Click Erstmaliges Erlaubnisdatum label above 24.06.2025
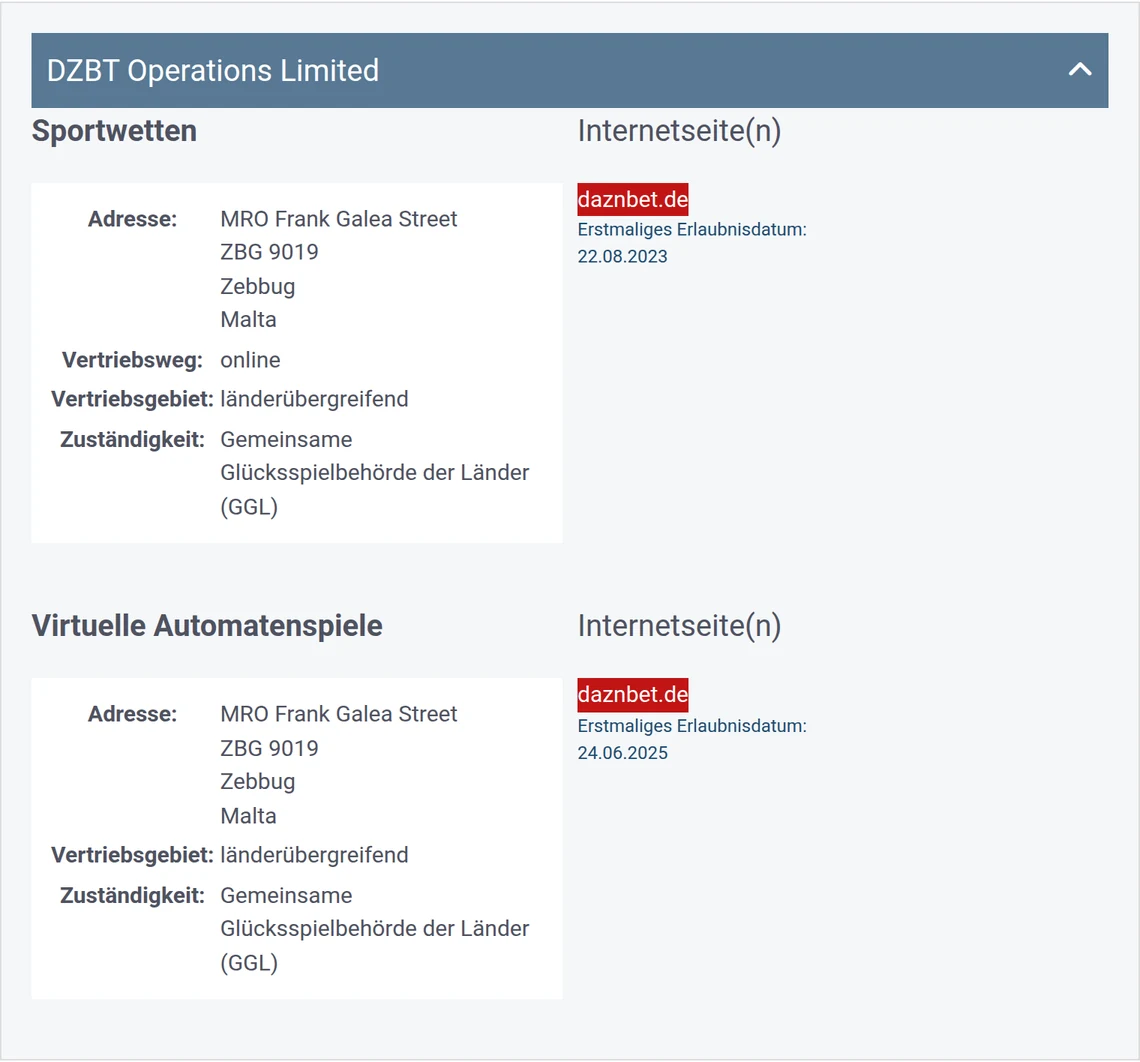The image size is (1140, 1062). 691,726
